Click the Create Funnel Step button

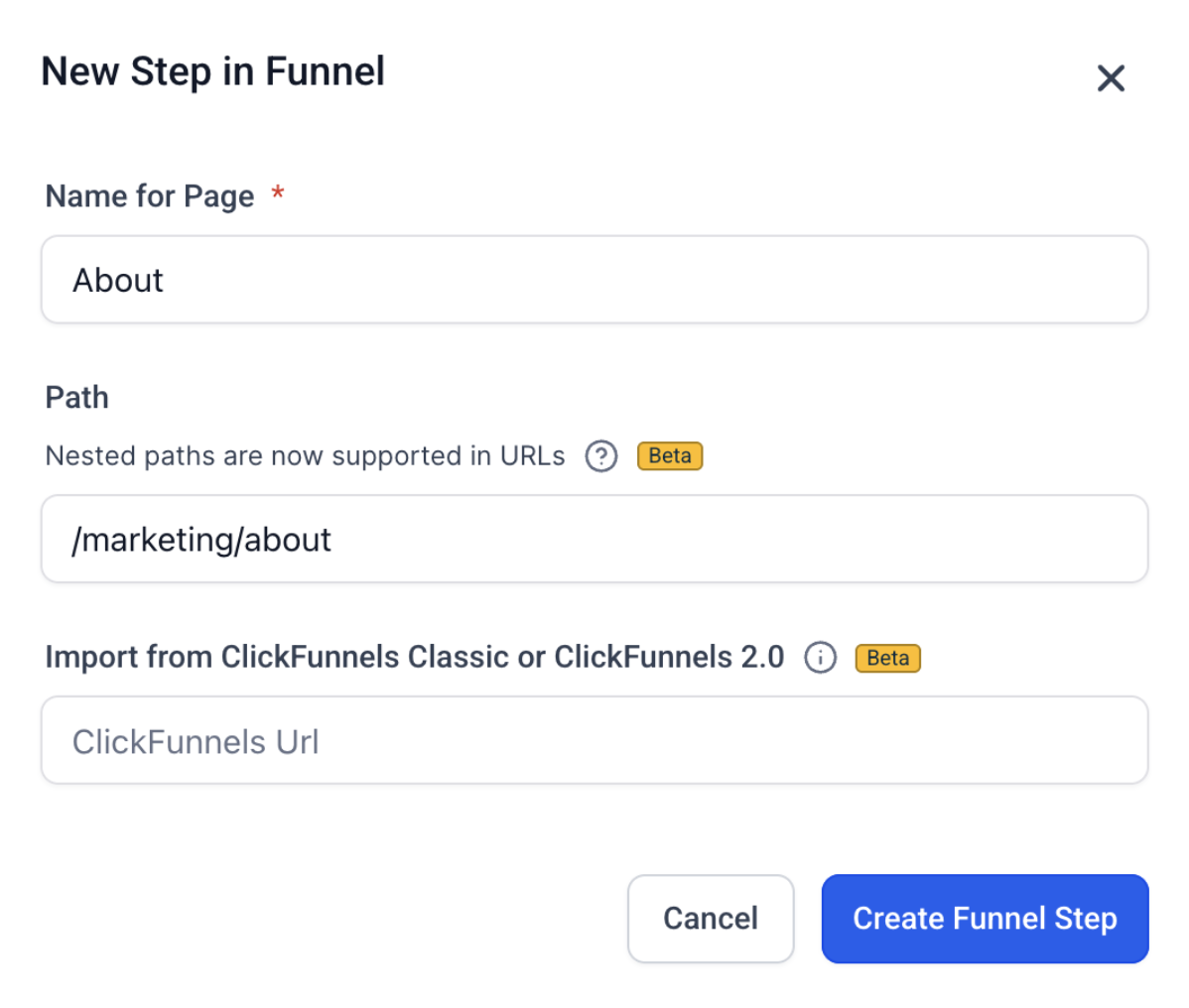[x=984, y=919]
